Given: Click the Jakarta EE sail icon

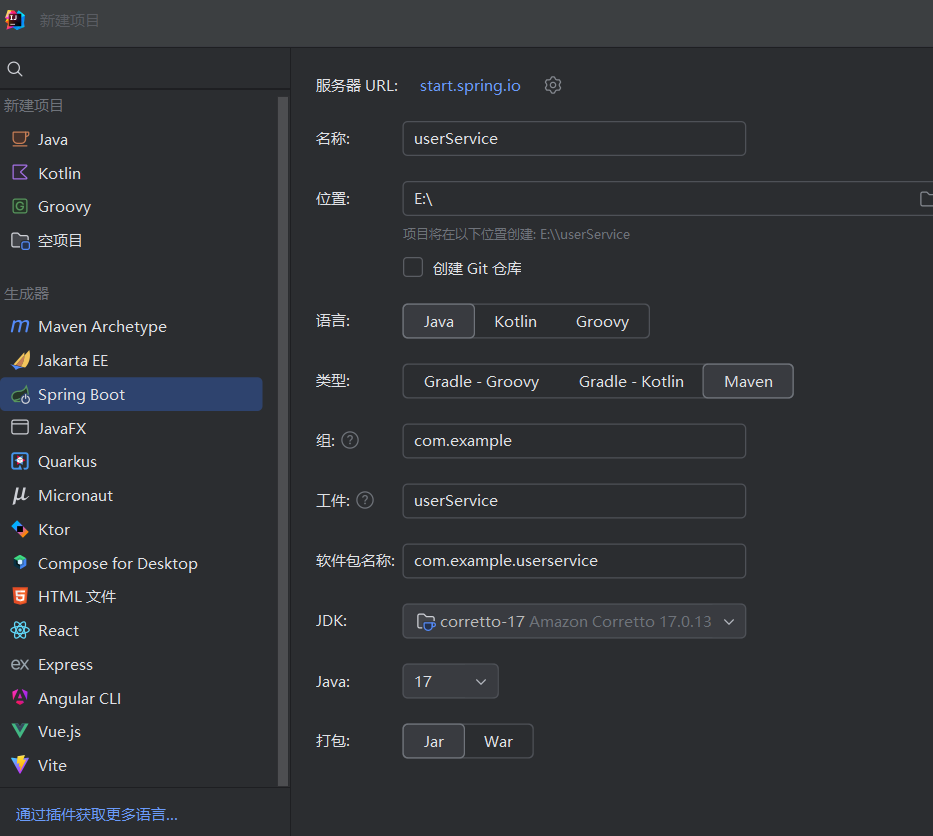Looking at the screenshot, I should pos(20,360).
